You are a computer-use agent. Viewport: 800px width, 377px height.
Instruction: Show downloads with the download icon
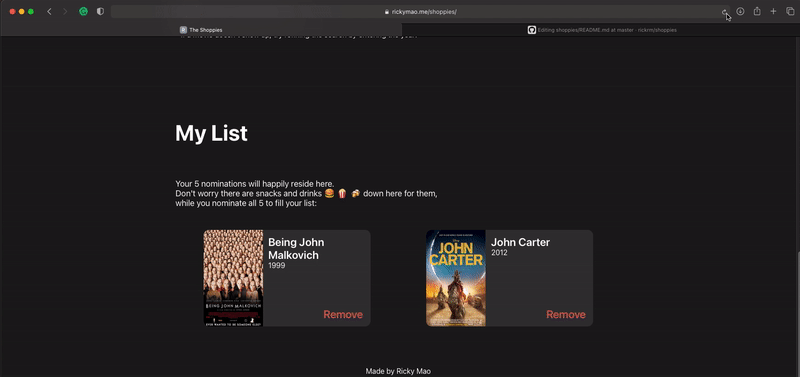(x=740, y=11)
